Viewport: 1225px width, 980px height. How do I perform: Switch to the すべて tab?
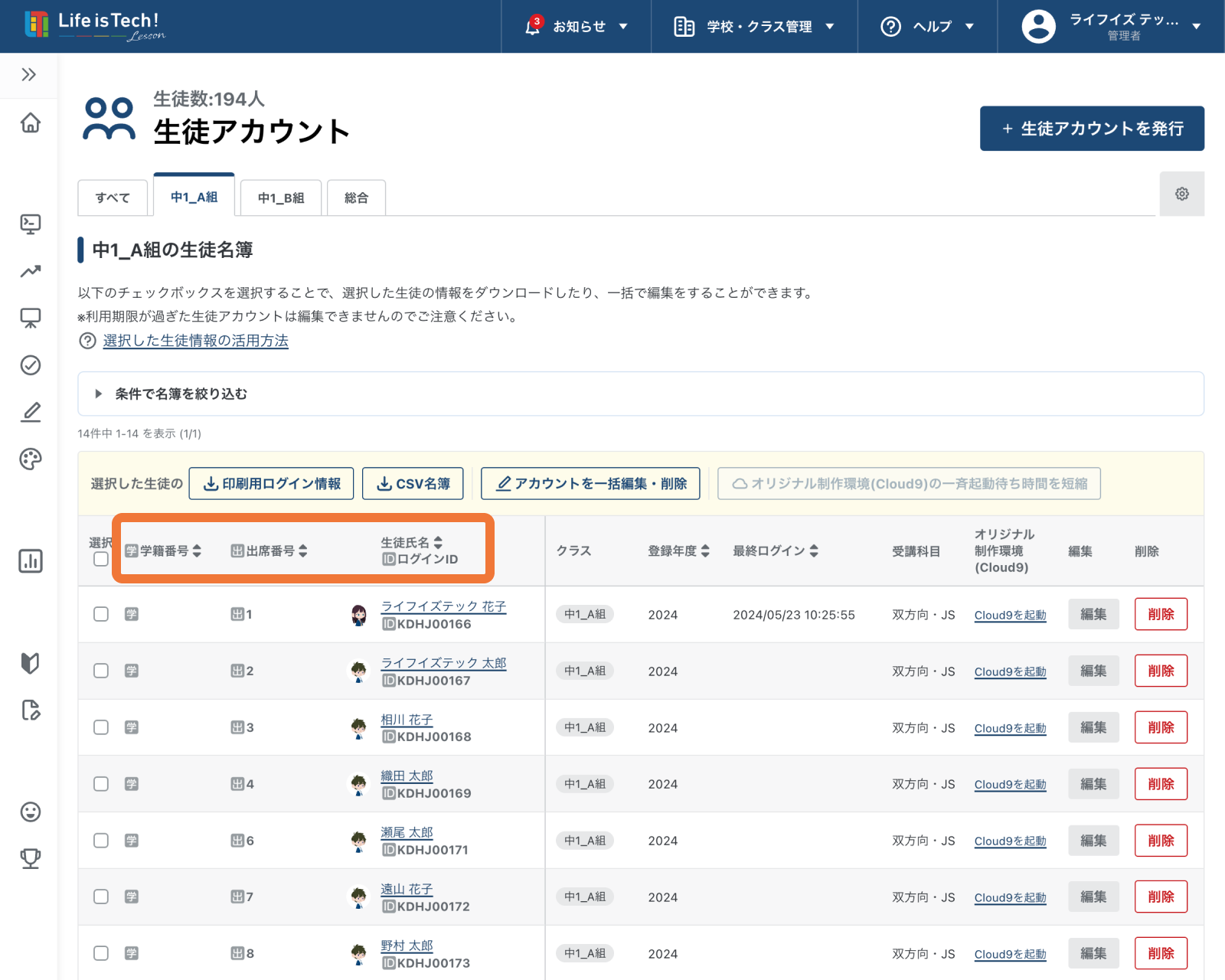(x=113, y=198)
